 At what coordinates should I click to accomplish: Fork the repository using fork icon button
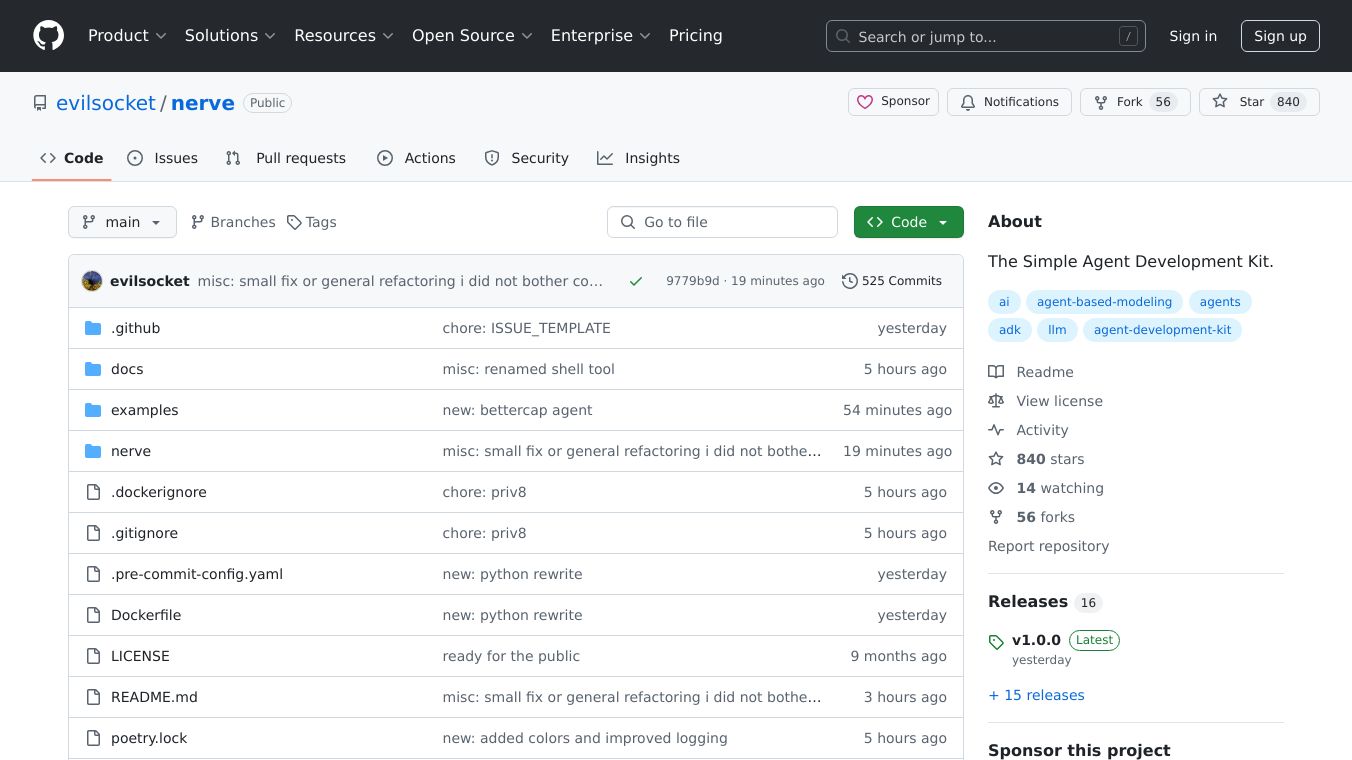tap(1134, 102)
